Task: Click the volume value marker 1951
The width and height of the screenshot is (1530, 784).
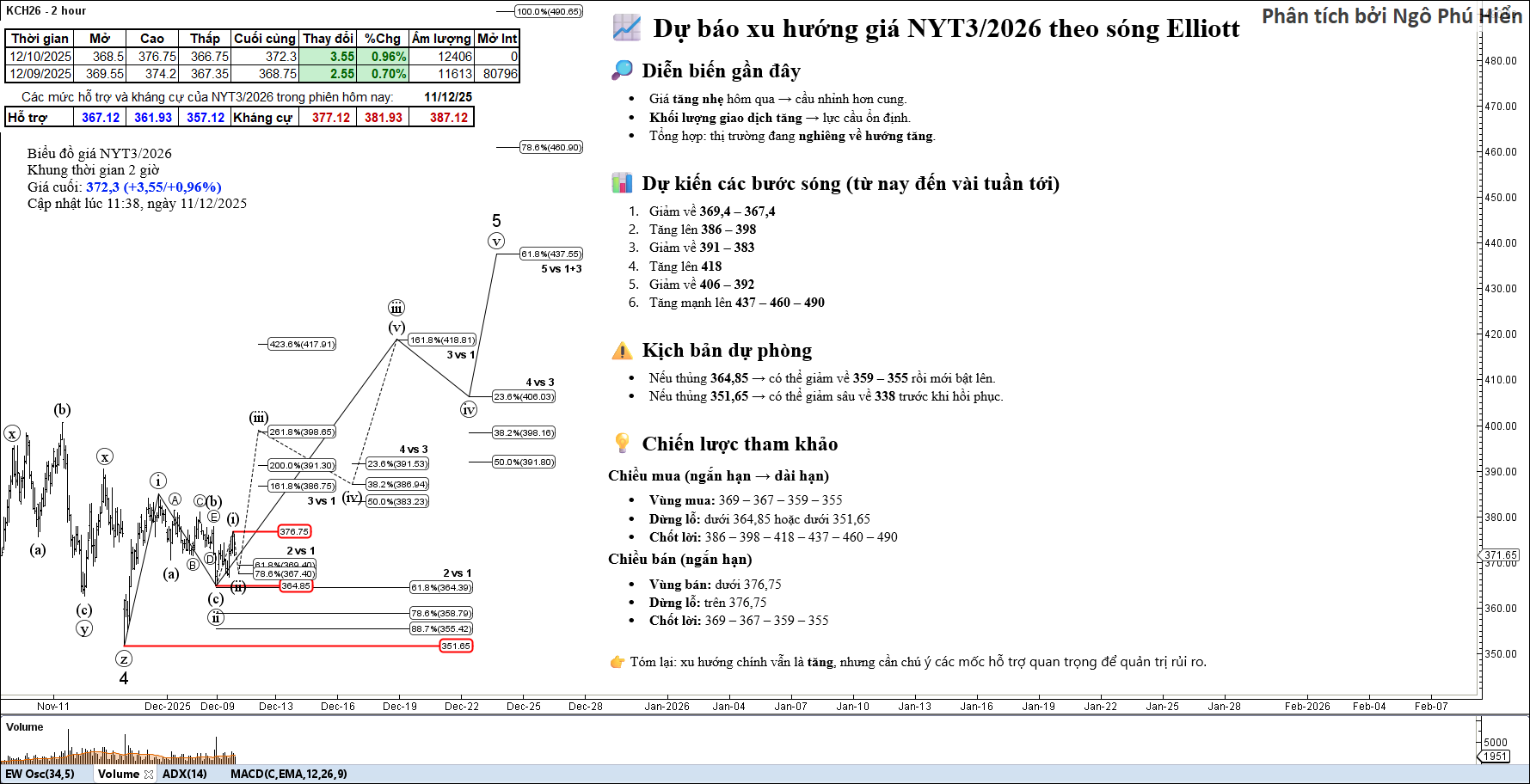Action: tap(1496, 756)
